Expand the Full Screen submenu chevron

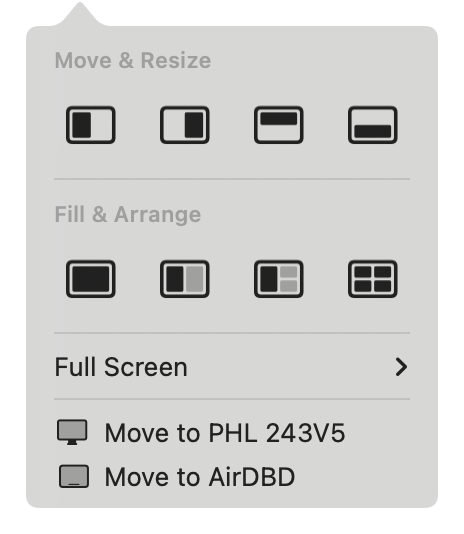401,367
